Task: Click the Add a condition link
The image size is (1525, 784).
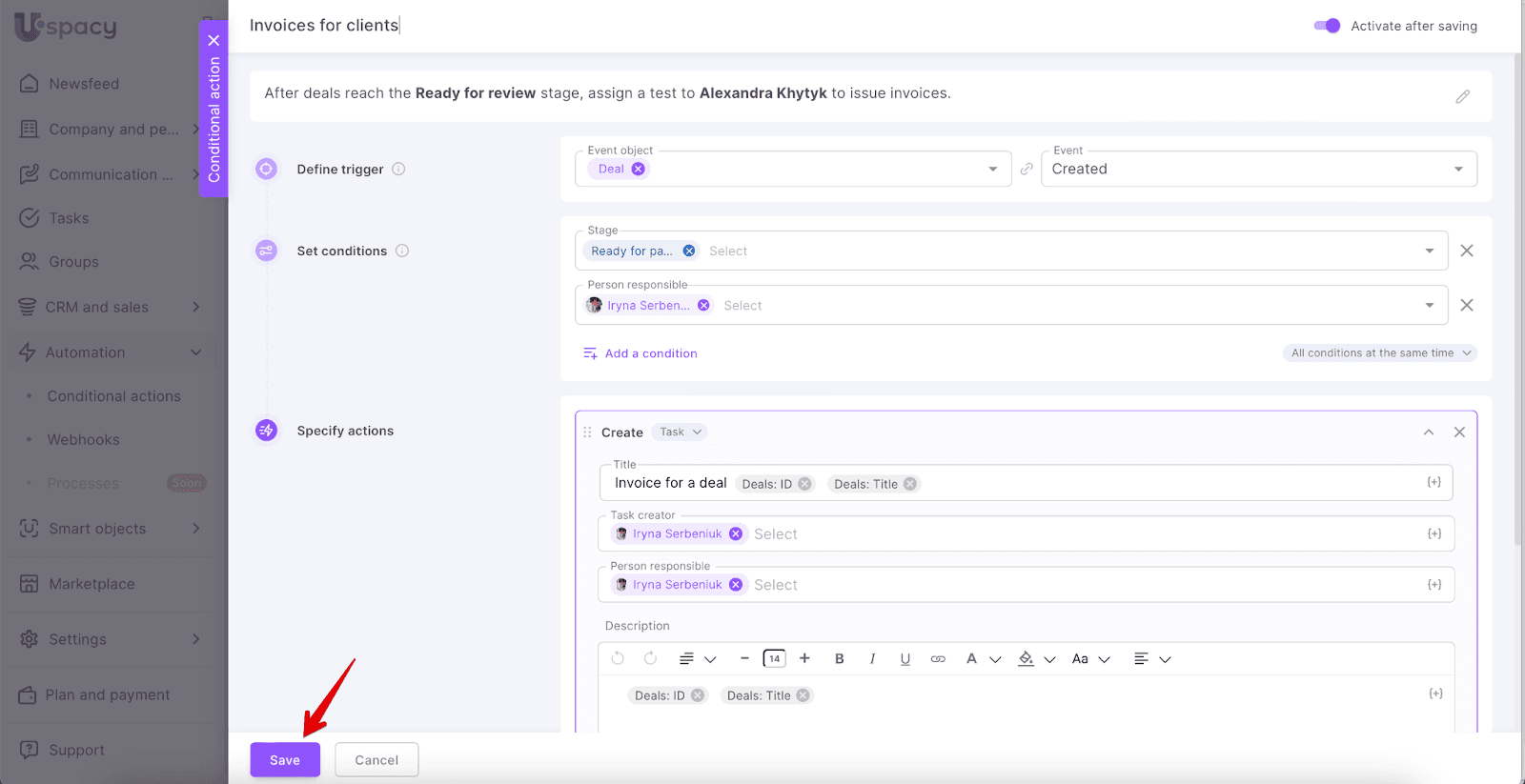Action: pyautogui.click(x=650, y=353)
